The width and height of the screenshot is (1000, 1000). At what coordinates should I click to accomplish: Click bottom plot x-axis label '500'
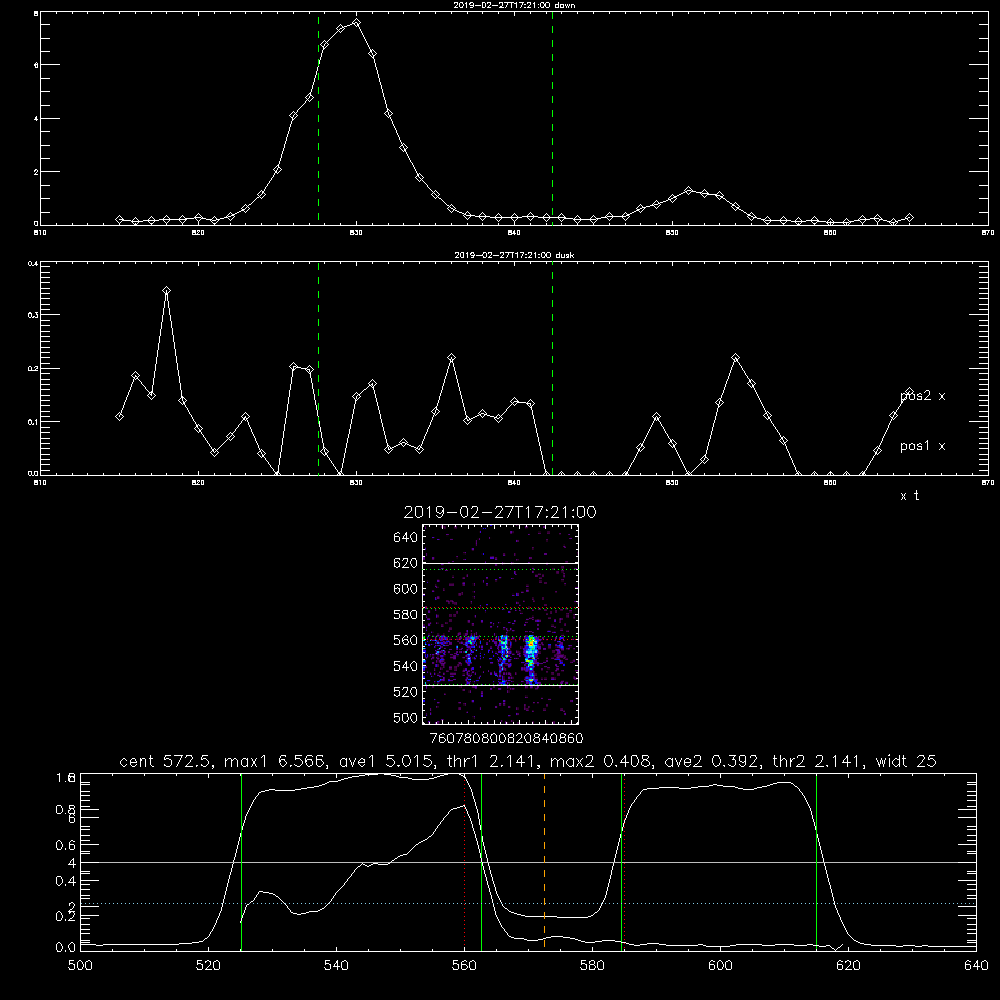tap(80, 966)
